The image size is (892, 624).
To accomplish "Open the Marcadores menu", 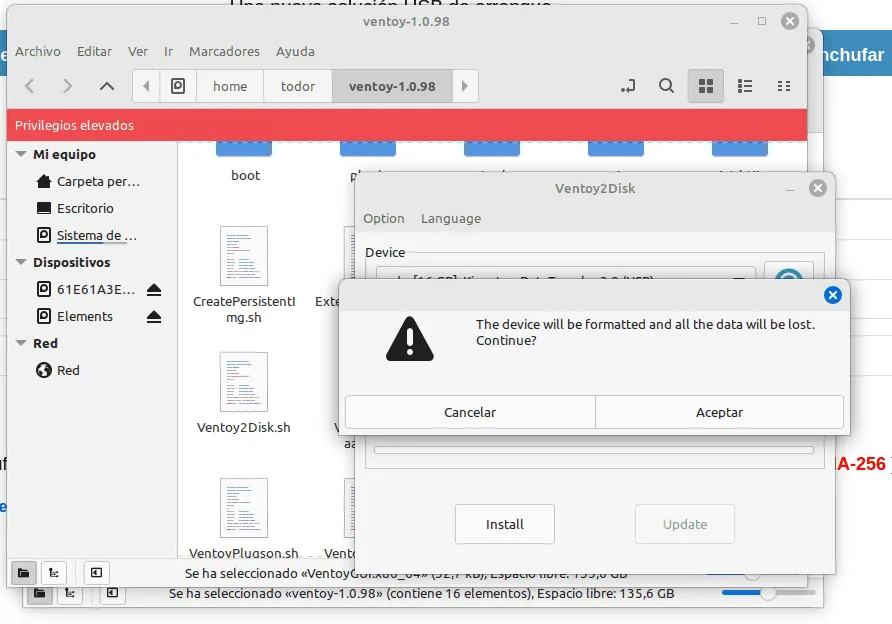I will click(224, 51).
